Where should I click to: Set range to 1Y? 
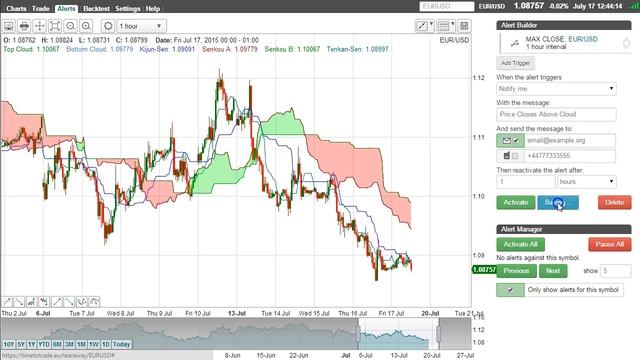32,344
